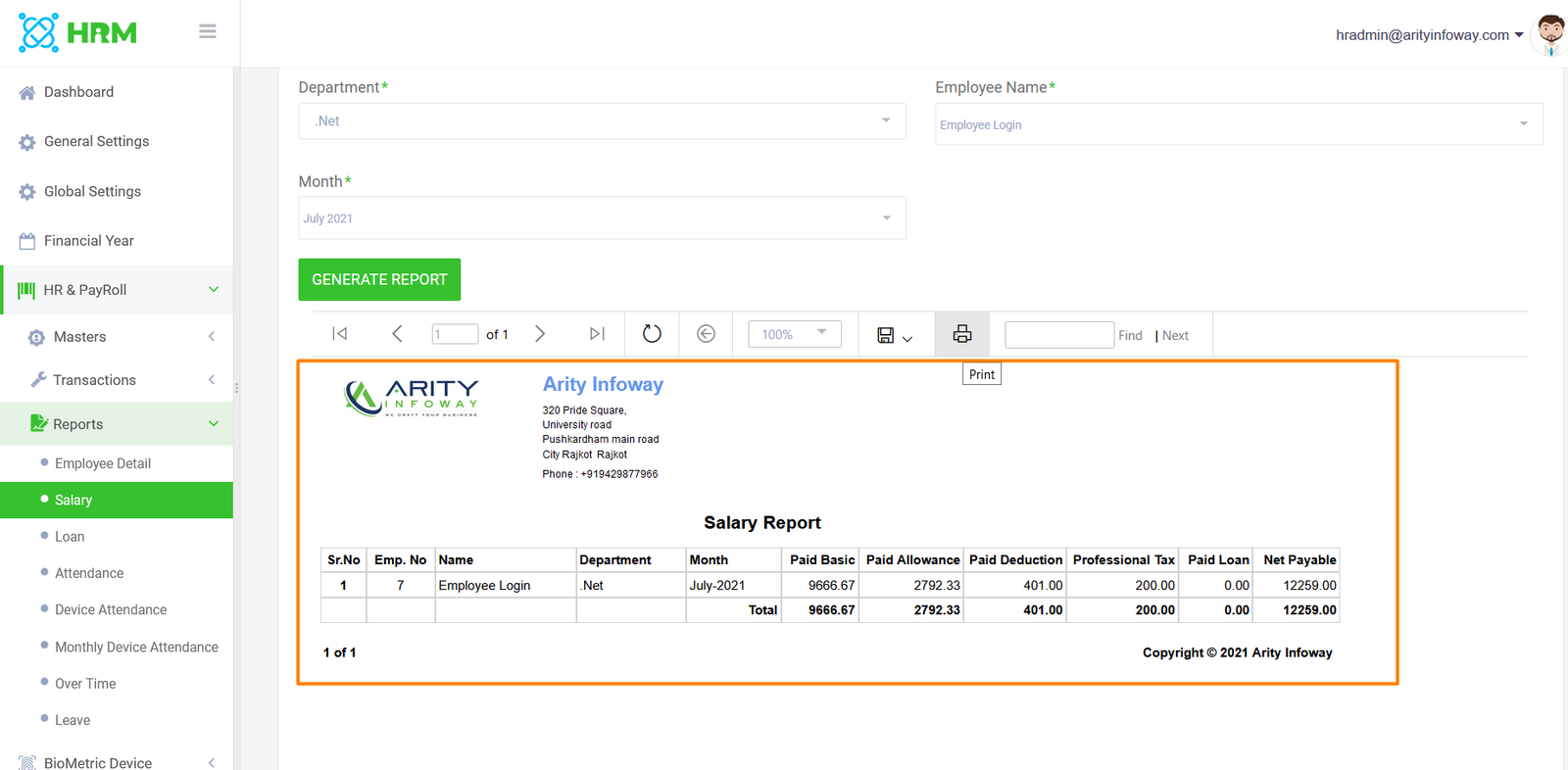The height and width of the screenshot is (770, 1568).
Task: Click the hamburger menu icon
Action: click(x=207, y=31)
